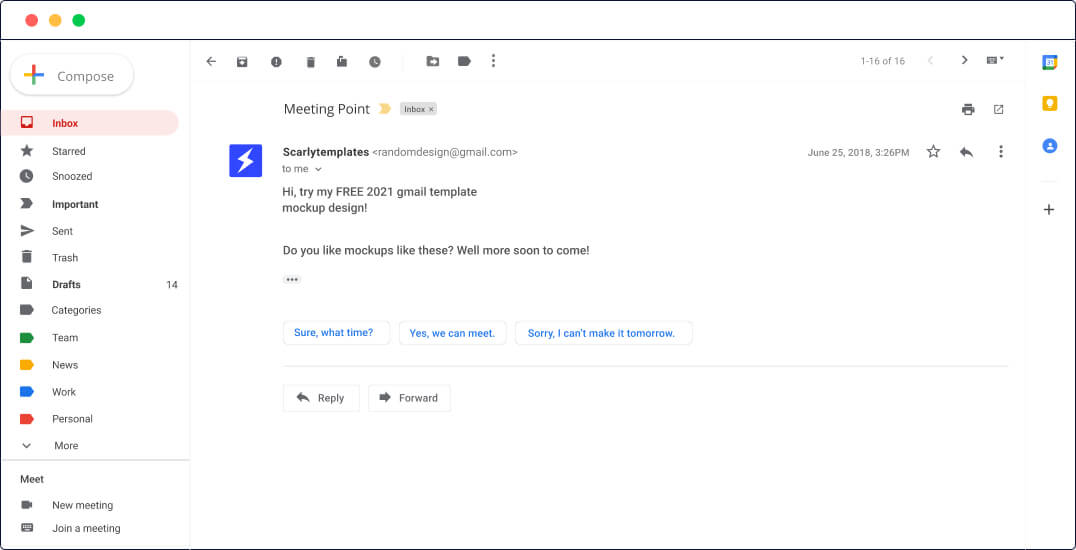This screenshot has height=550, width=1076.
Task: Start a New meeting in Meet
Action: (x=82, y=505)
